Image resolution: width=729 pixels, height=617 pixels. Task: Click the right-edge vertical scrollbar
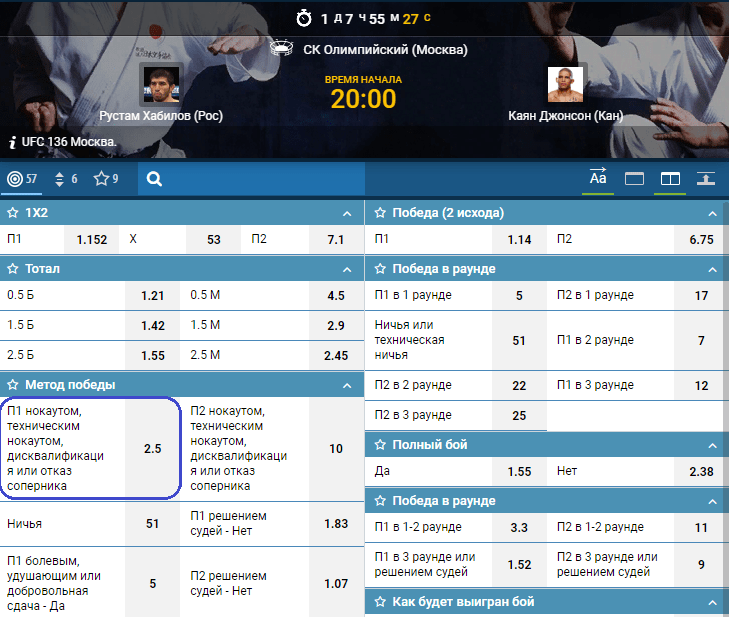coord(726,409)
